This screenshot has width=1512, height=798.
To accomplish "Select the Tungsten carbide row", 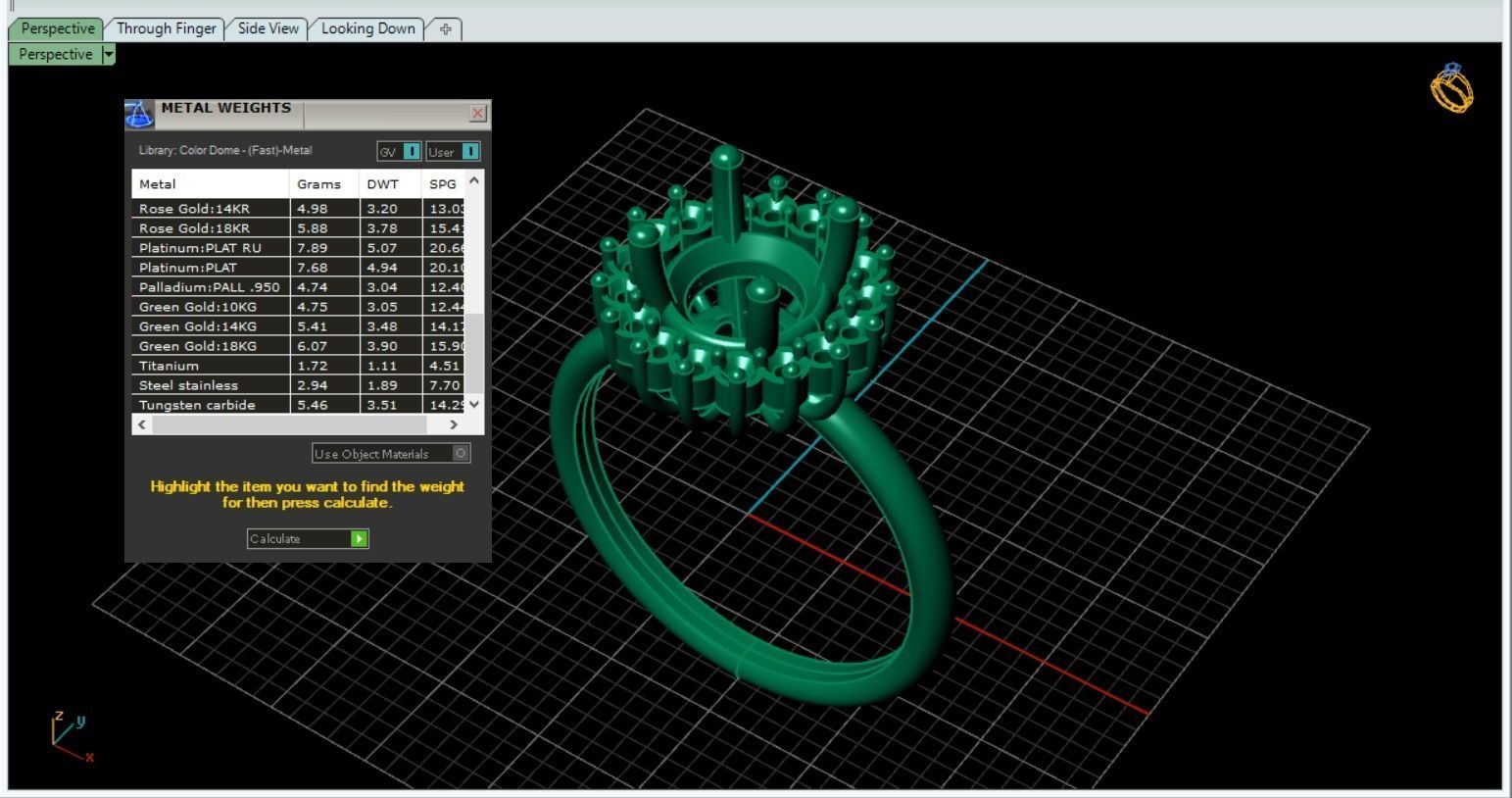I will [298, 405].
